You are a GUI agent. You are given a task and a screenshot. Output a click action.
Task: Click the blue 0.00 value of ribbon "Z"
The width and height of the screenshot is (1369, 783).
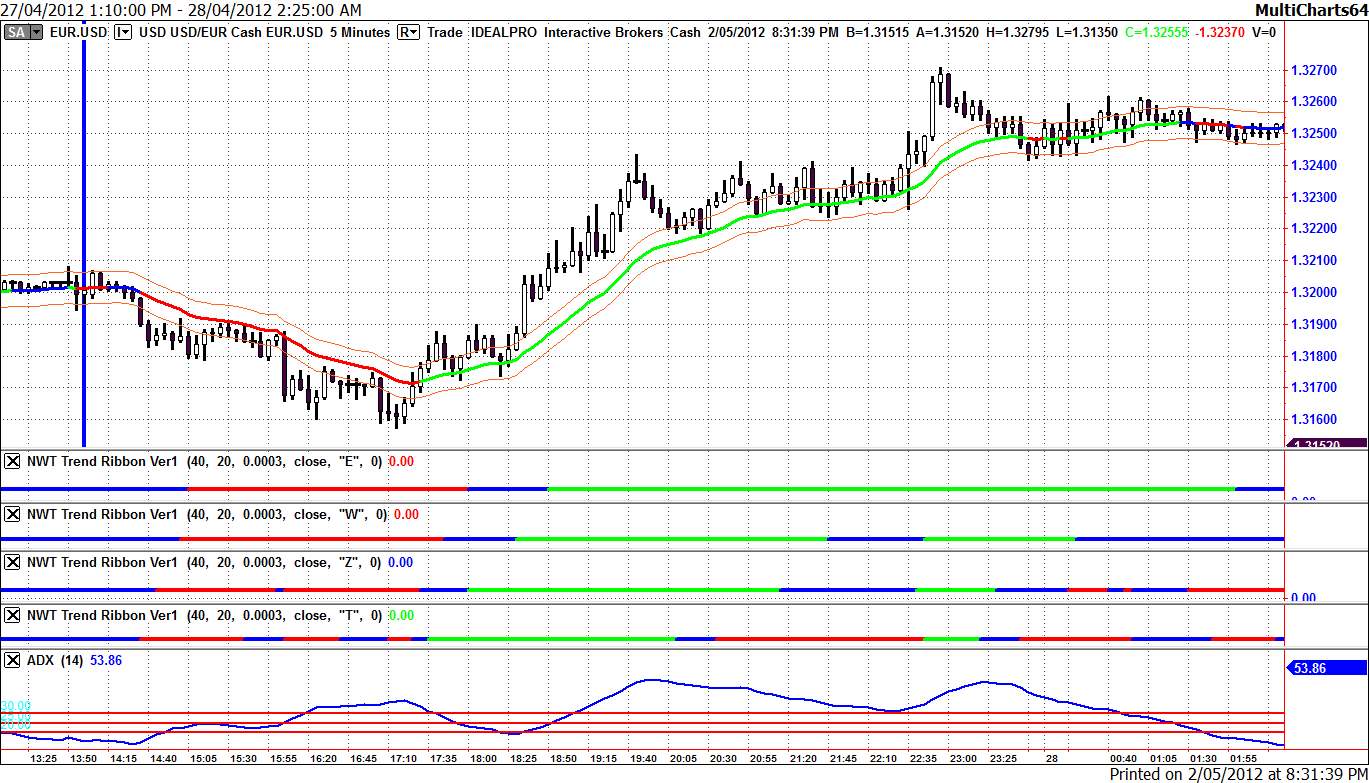[400, 562]
